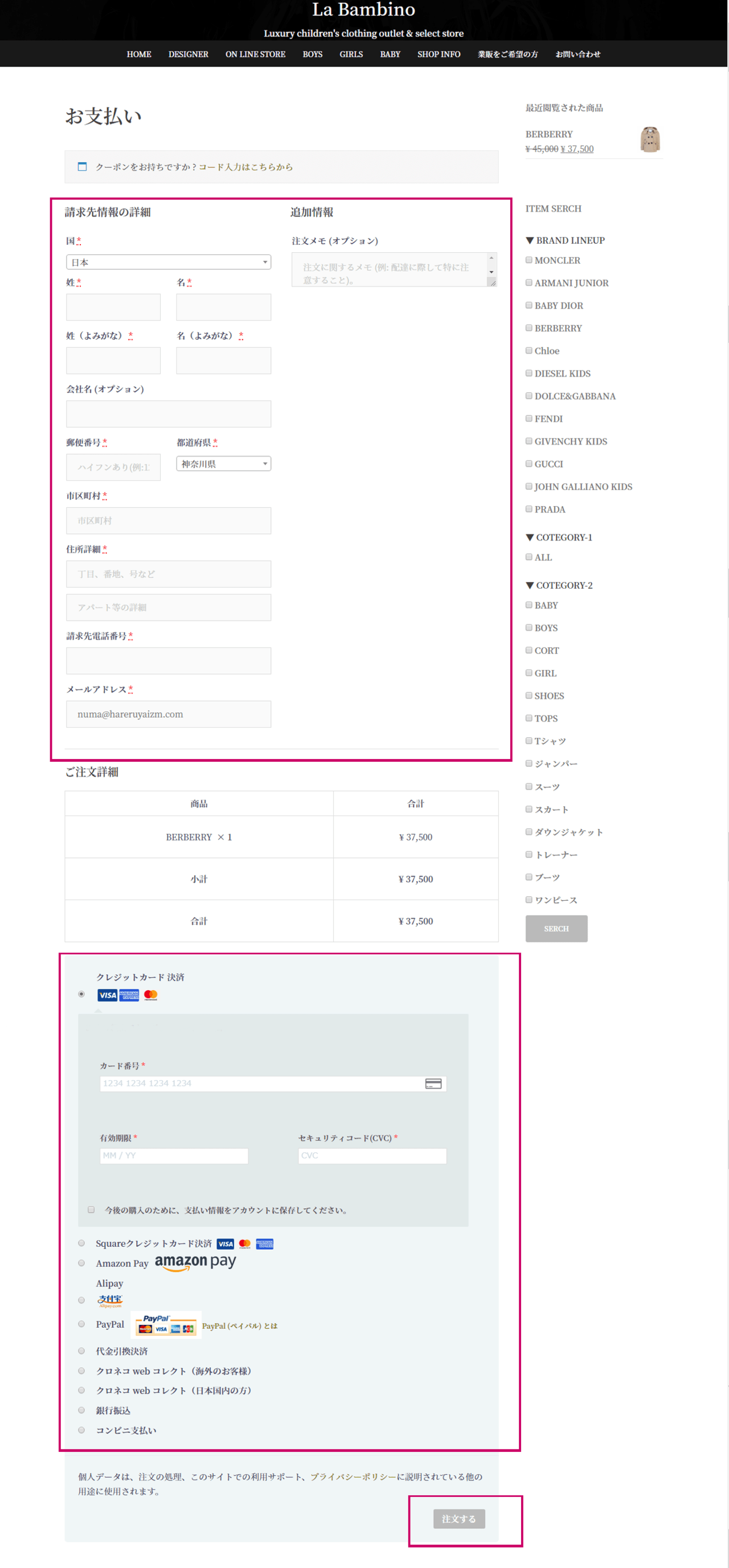Open the GIRLS menu

click(x=351, y=54)
